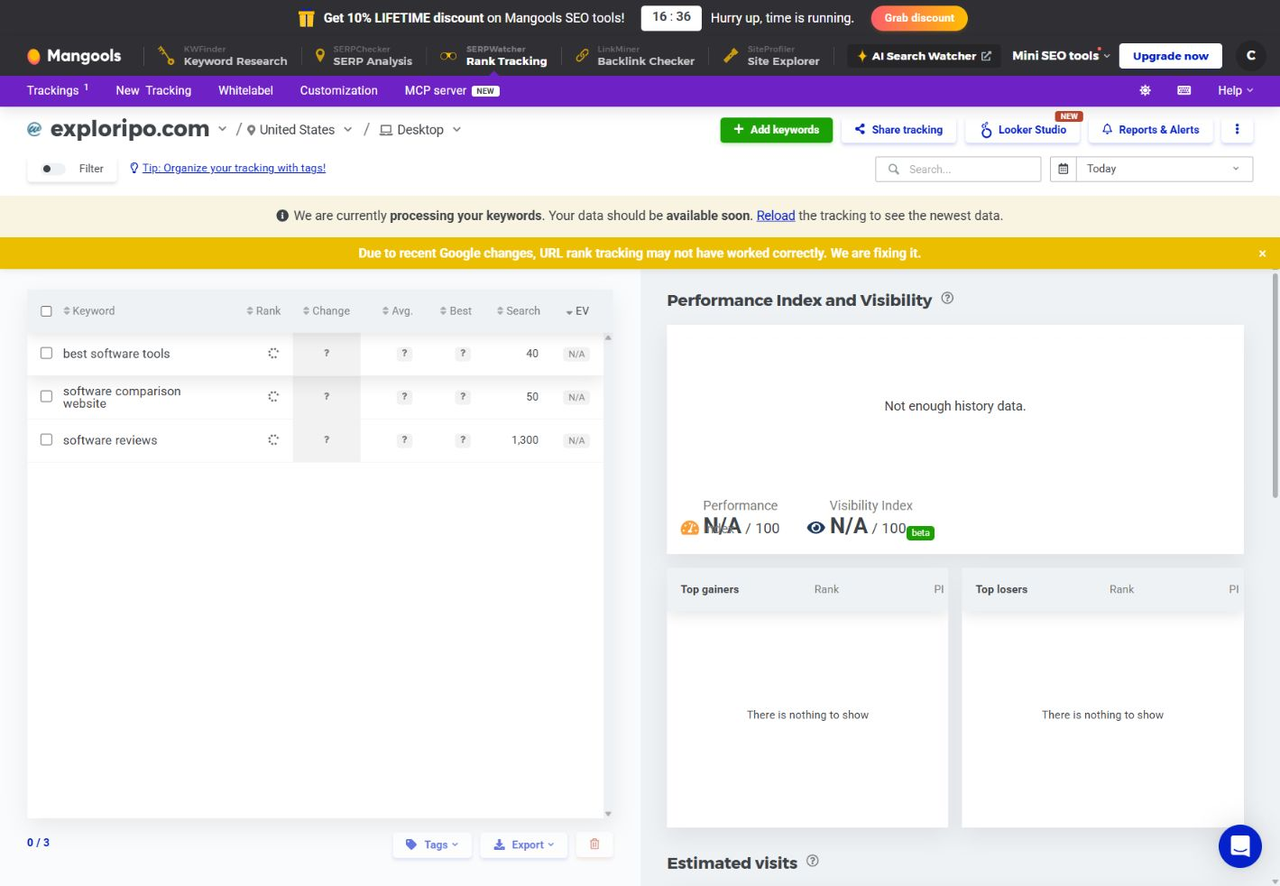Expand the exploripo.com domain dropdown
Viewport: 1280px width, 886px height.
coord(222,130)
